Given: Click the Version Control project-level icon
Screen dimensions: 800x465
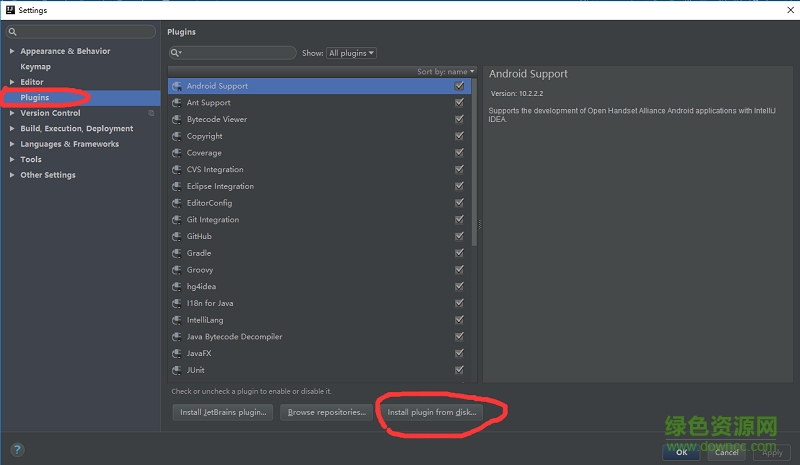Looking at the screenshot, I should point(151,113).
